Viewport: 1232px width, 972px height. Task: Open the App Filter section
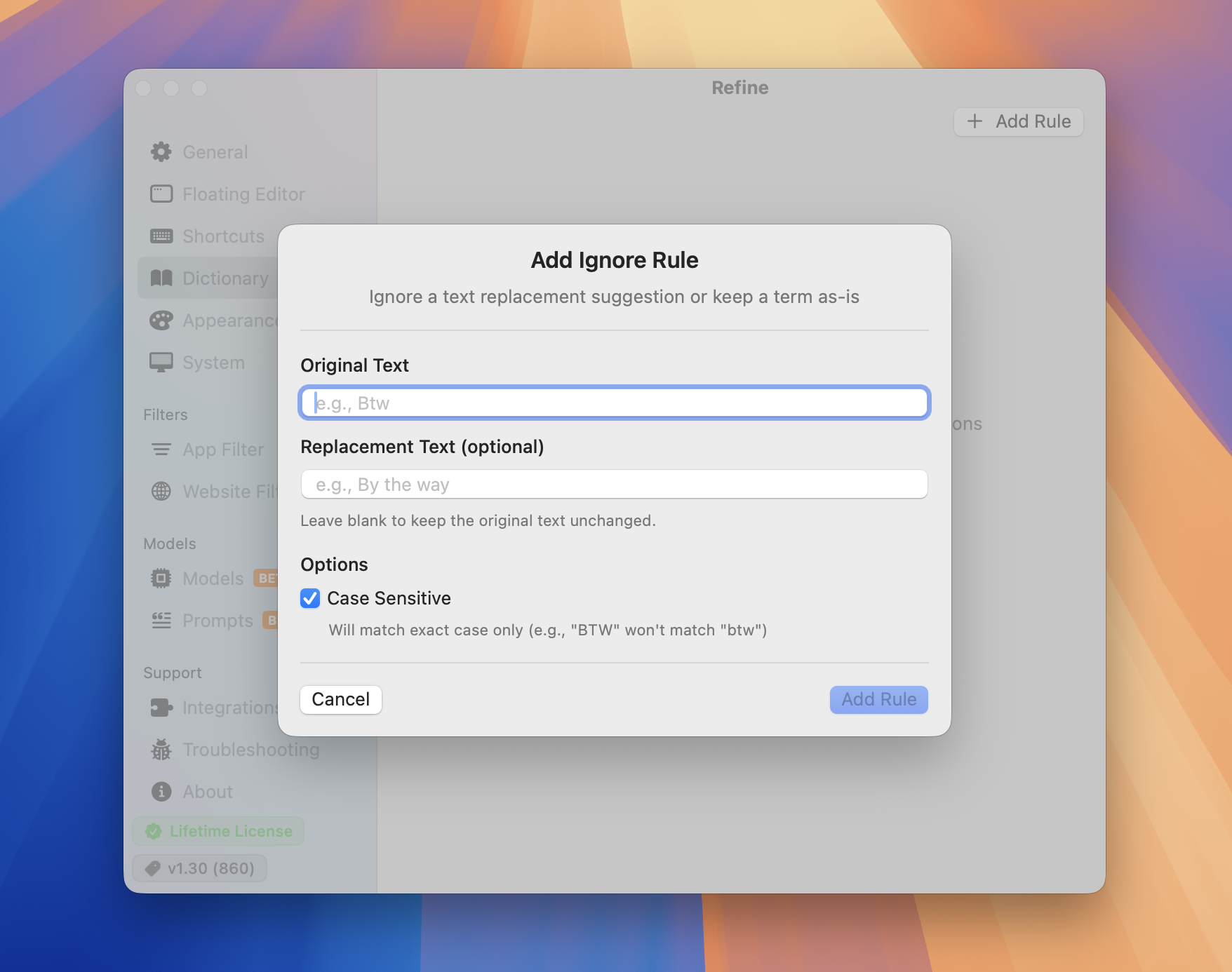(208, 450)
